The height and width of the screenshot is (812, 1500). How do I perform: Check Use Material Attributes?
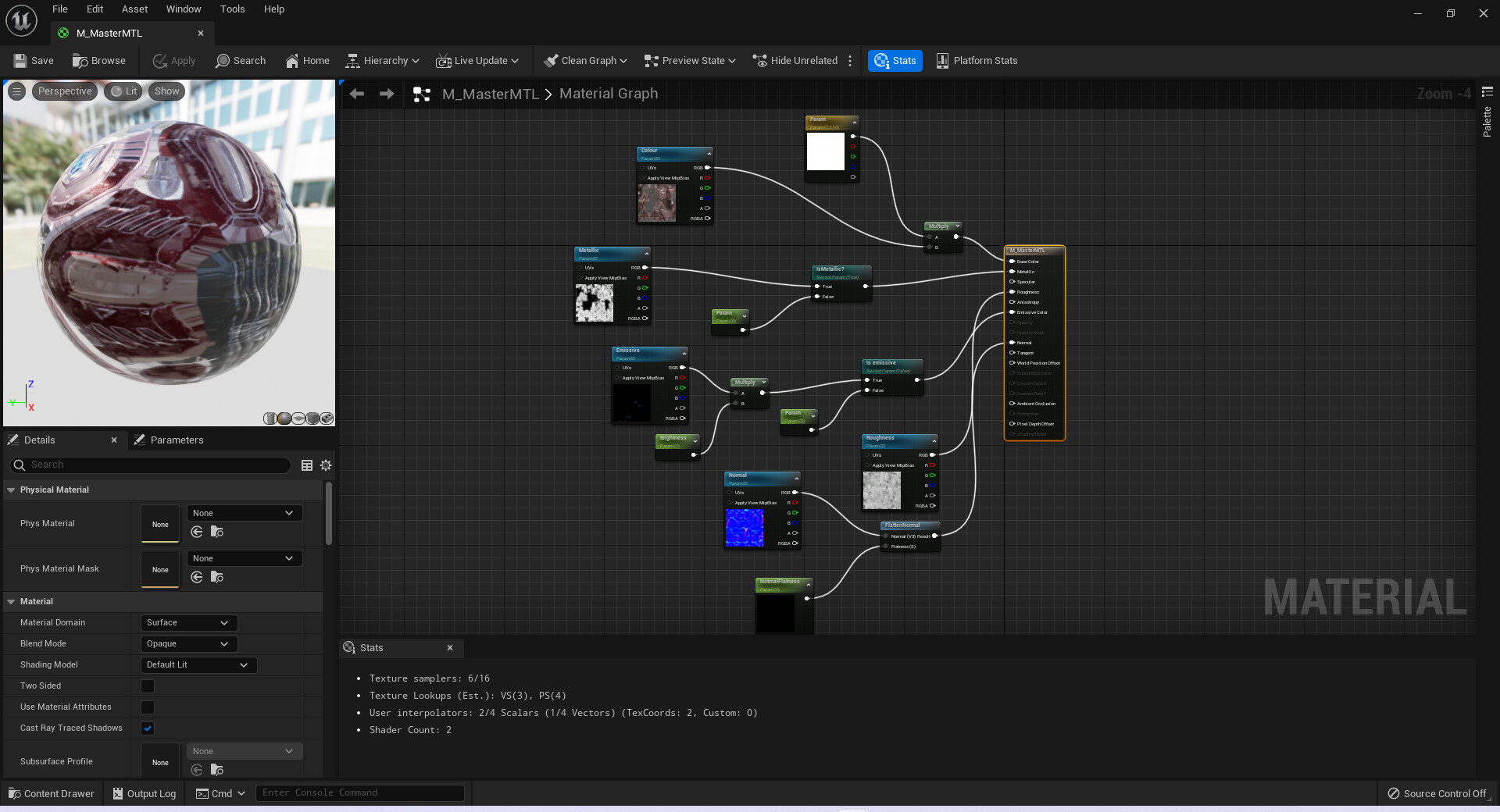[147, 707]
